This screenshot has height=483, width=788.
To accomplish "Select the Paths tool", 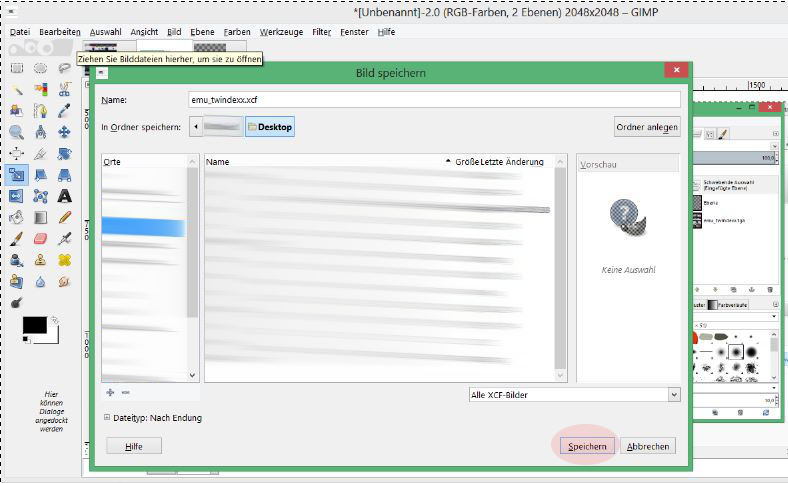I will [40, 111].
